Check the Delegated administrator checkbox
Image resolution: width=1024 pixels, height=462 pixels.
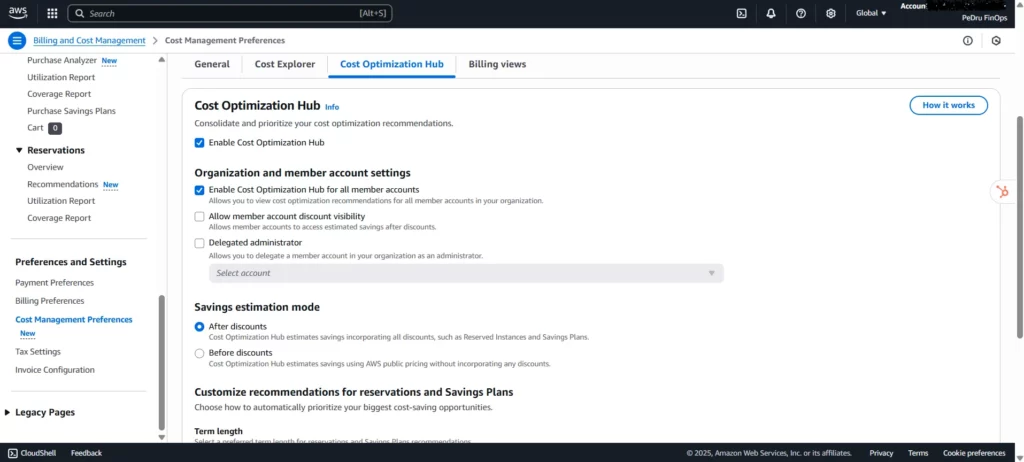pyautogui.click(x=200, y=243)
